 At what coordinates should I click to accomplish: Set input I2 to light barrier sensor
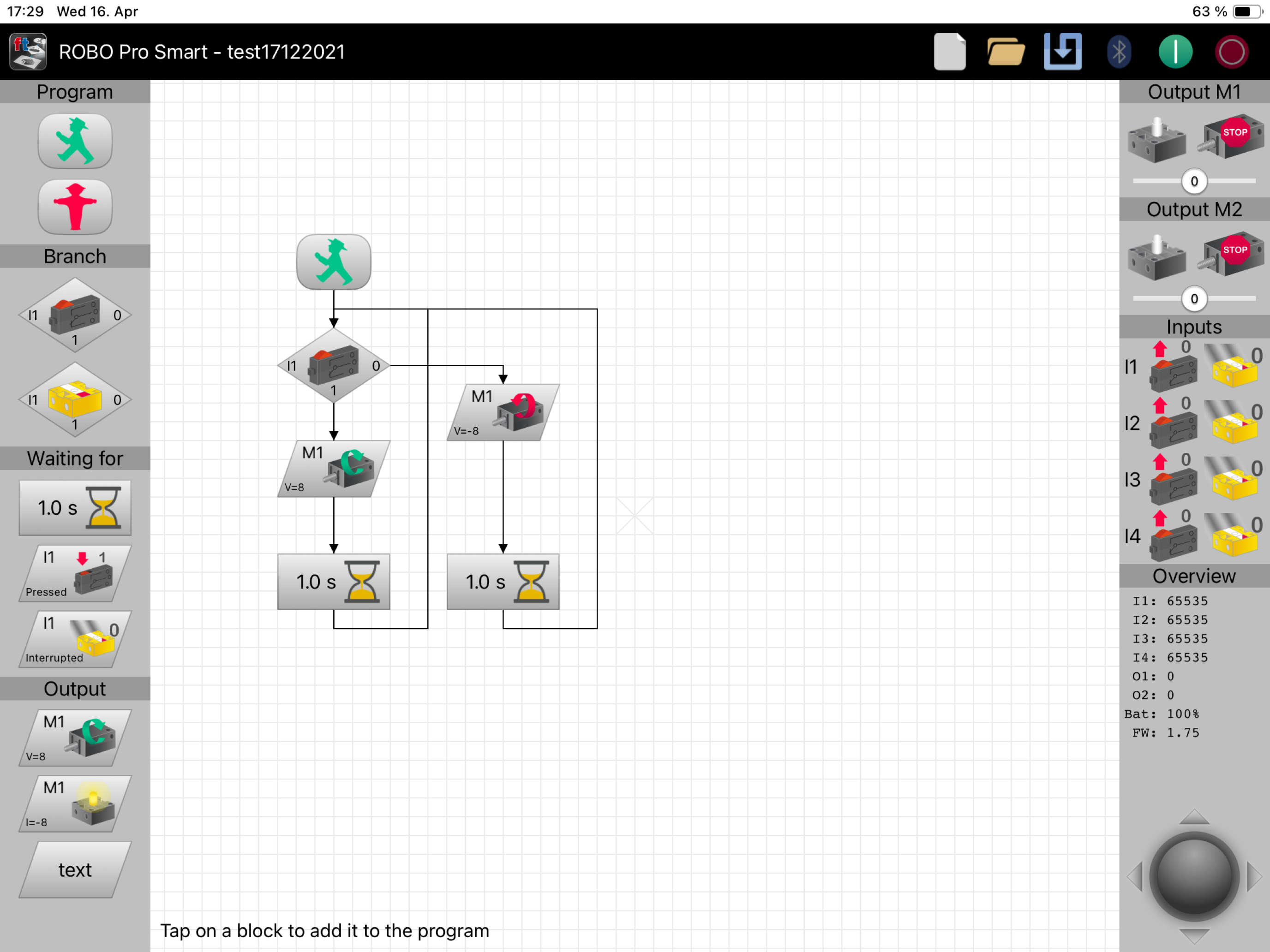click(1233, 423)
